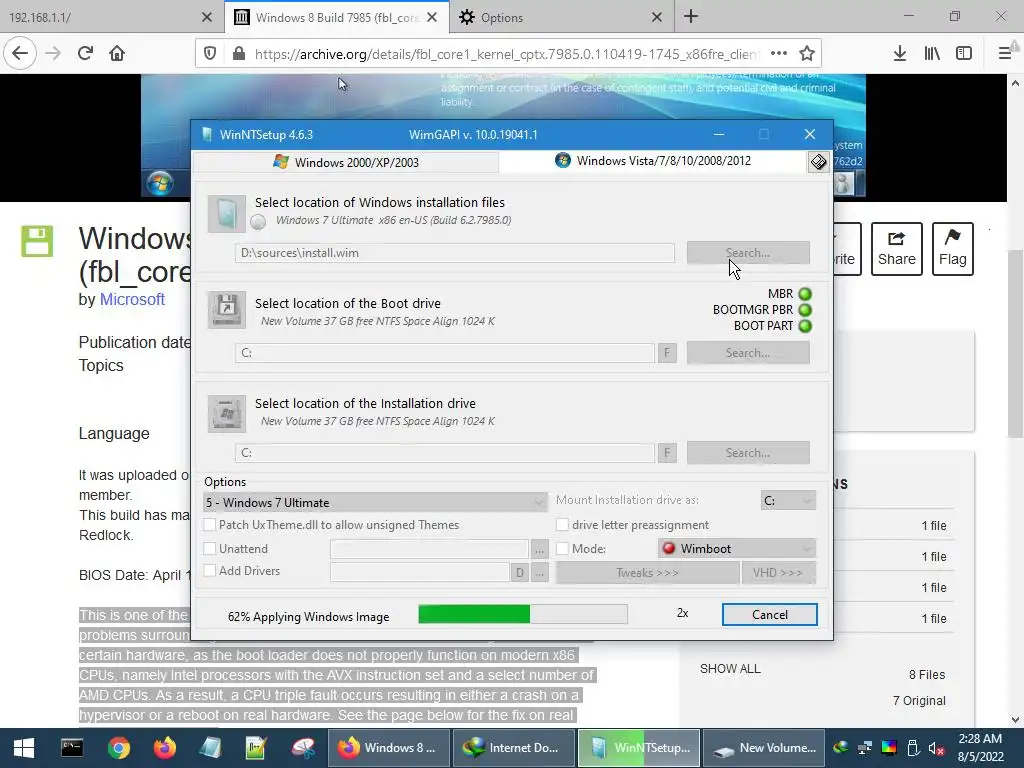Image resolution: width=1024 pixels, height=768 pixels.
Task: Open the Firefox hamburger menu
Action: 1005,54
